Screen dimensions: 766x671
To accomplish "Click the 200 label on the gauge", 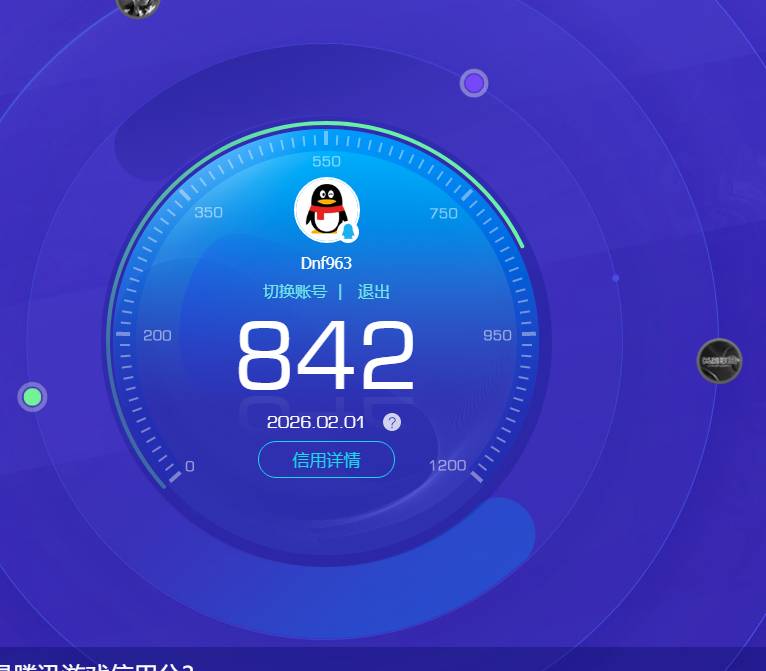I will pyautogui.click(x=157, y=335).
